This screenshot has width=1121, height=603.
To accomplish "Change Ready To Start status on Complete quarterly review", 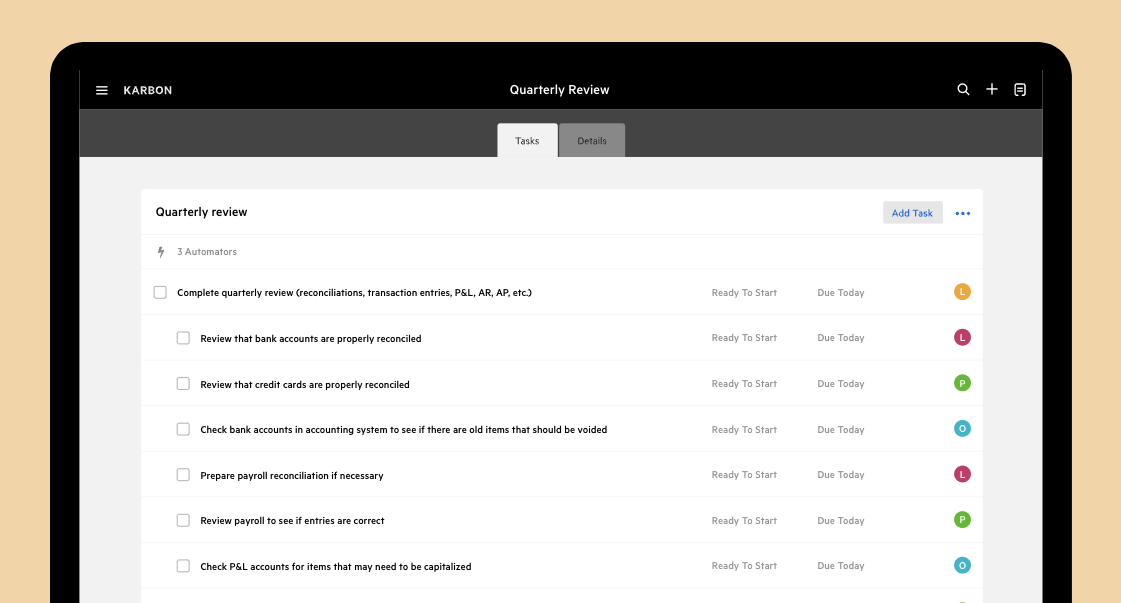I will [x=744, y=293].
